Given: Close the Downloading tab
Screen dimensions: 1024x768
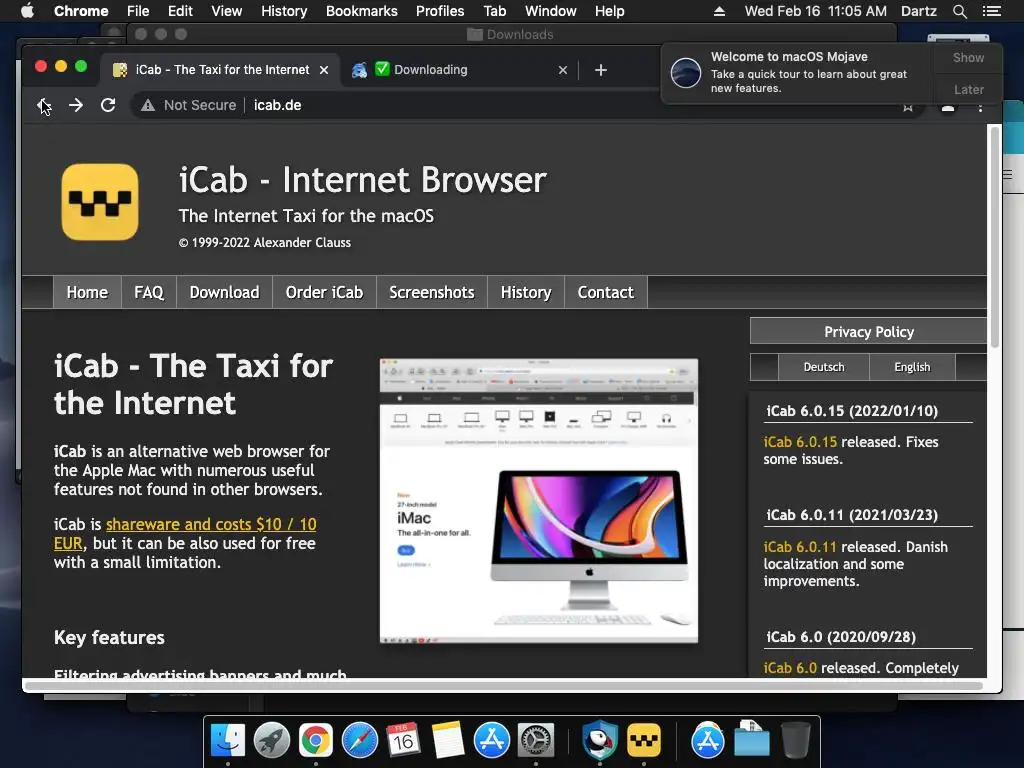Looking at the screenshot, I should (563, 70).
